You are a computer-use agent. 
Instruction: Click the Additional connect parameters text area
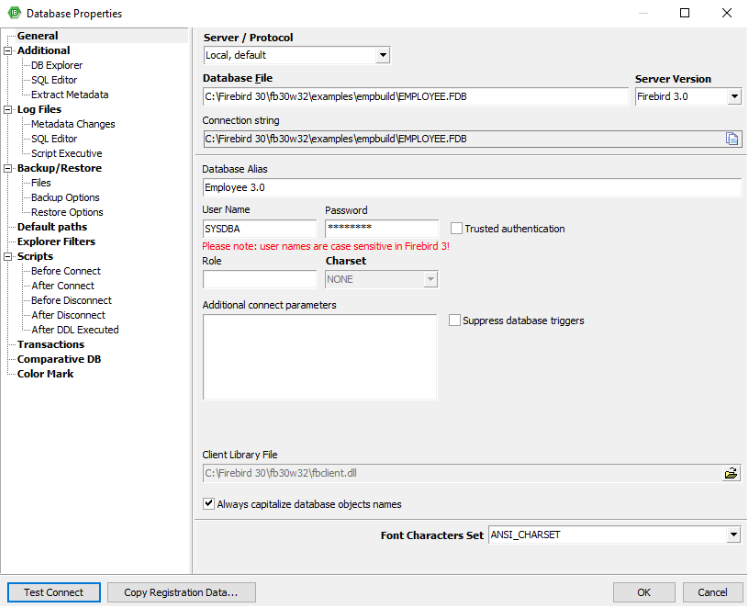[319, 356]
